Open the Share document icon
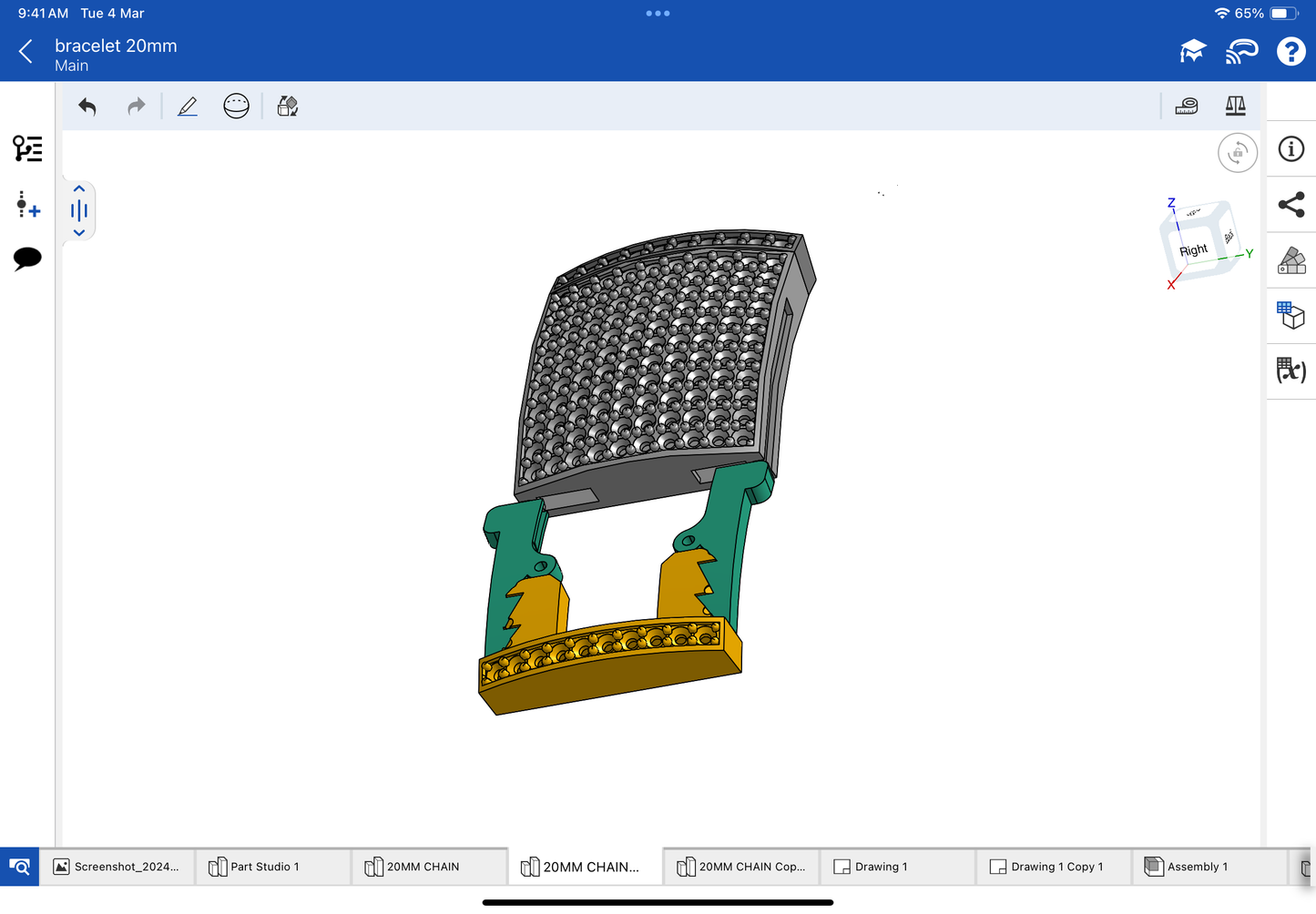Image resolution: width=1316 pixels, height=914 pixels. [1291, 205]
